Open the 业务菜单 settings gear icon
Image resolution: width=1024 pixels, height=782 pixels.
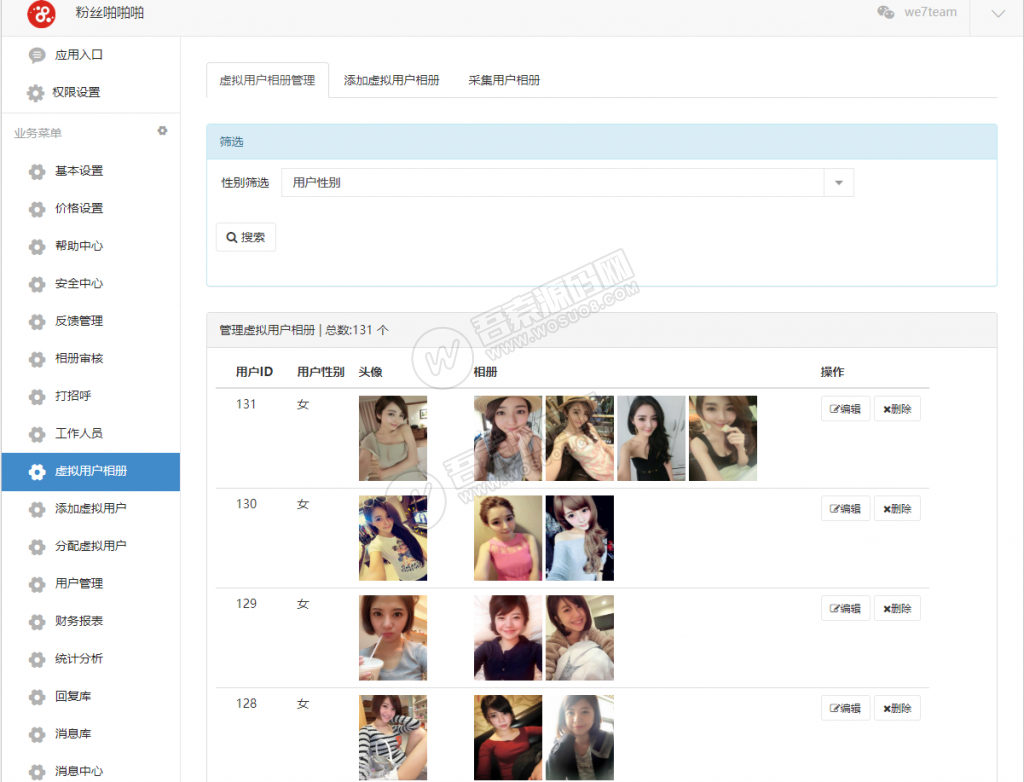[162, 131]
